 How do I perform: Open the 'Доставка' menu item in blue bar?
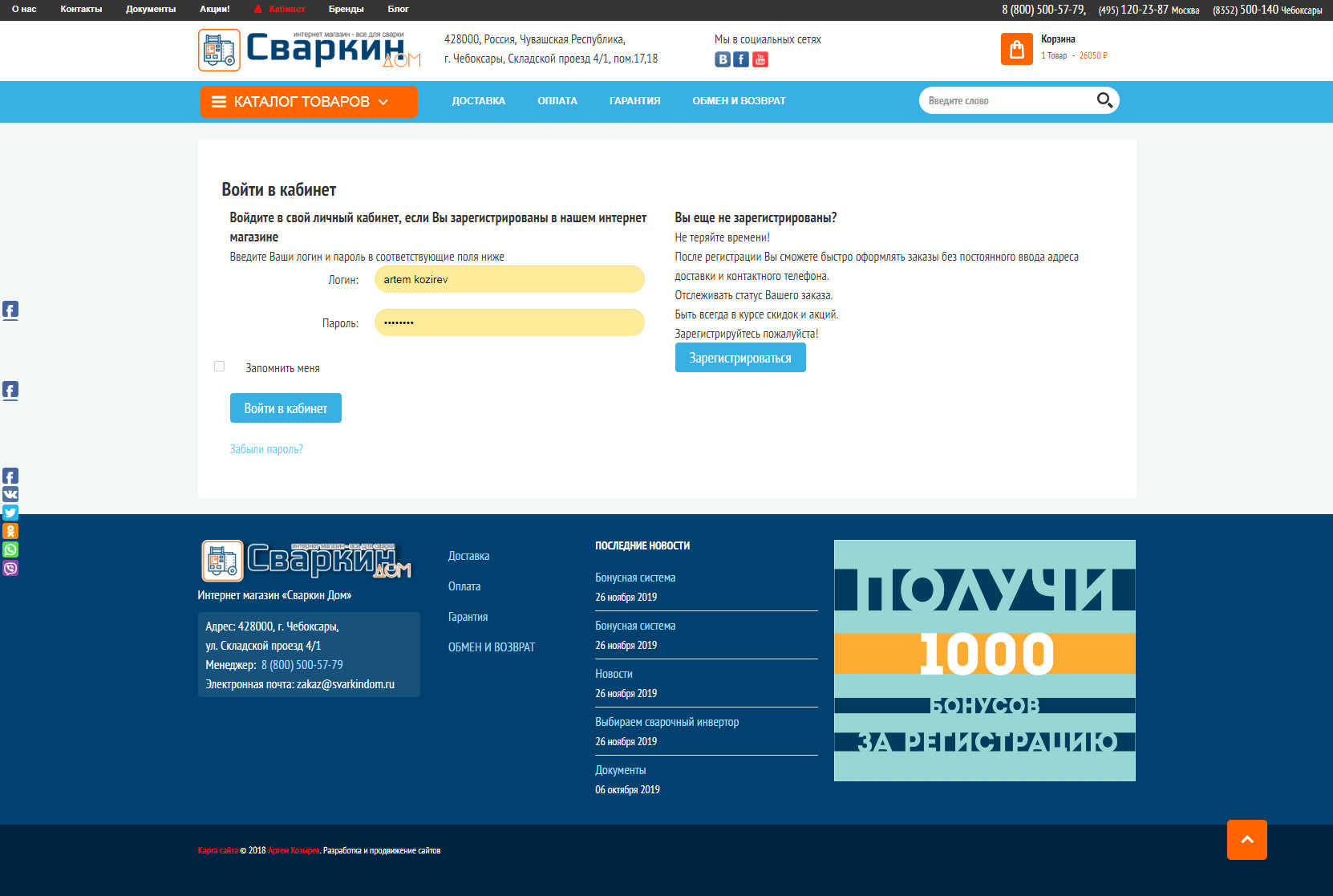479,101
